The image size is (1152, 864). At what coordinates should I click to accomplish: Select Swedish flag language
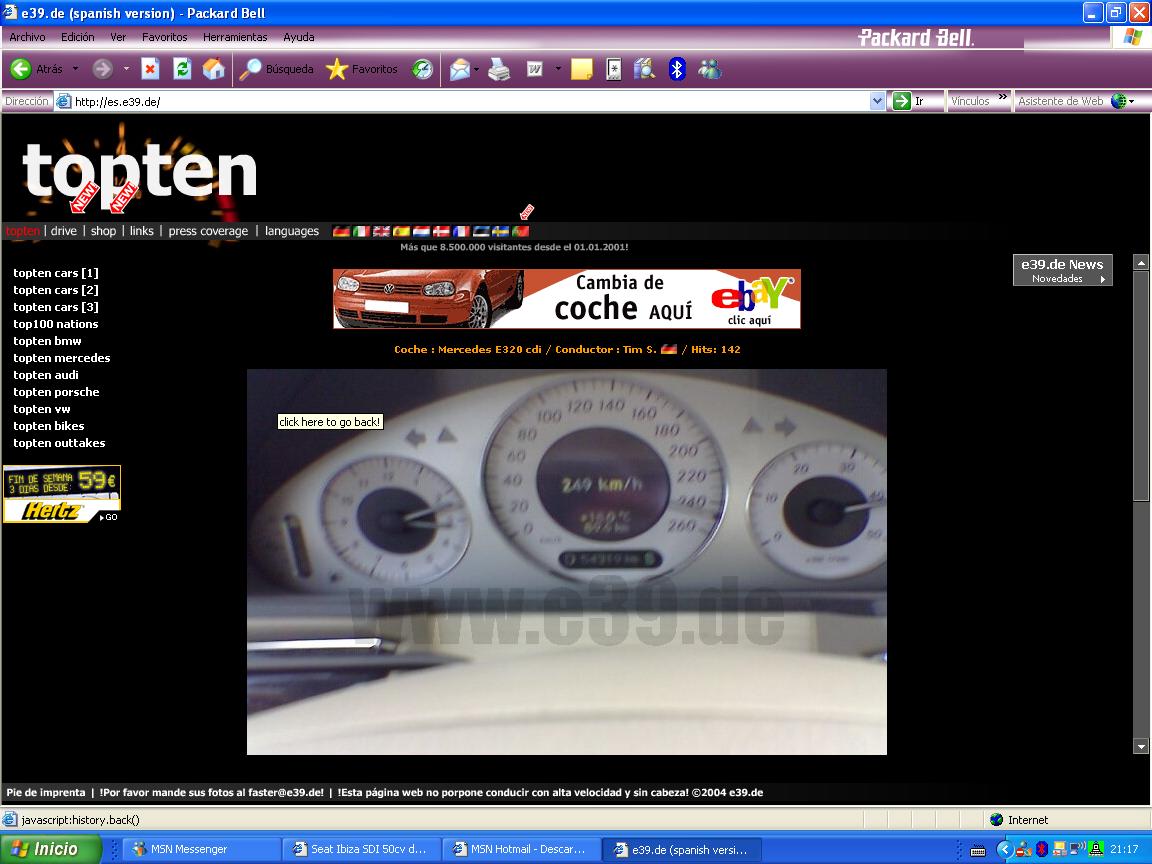coord(501,231)
